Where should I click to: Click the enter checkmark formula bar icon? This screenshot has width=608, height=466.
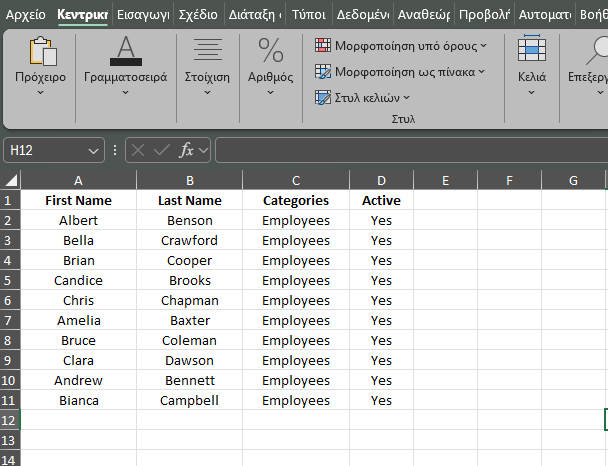click(161, 150)
